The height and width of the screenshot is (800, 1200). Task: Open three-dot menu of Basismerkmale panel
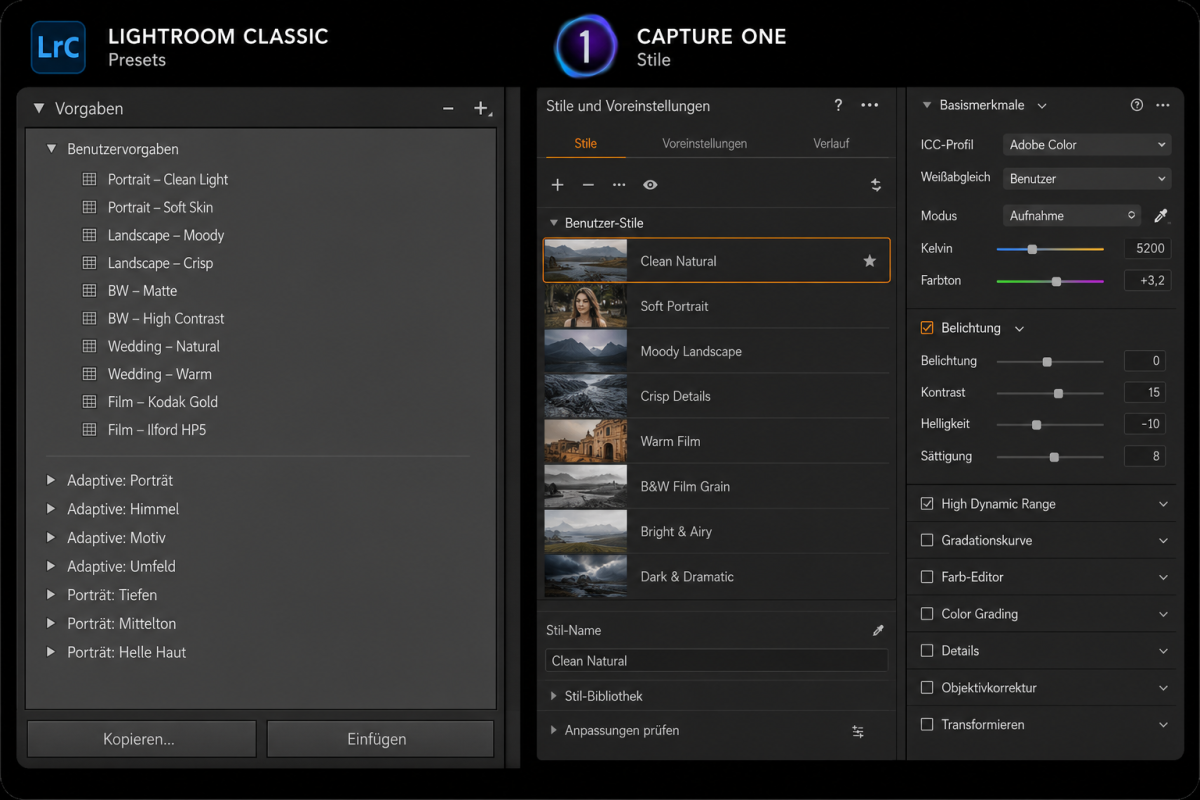pyautogui.click(x=1163, y=105)
